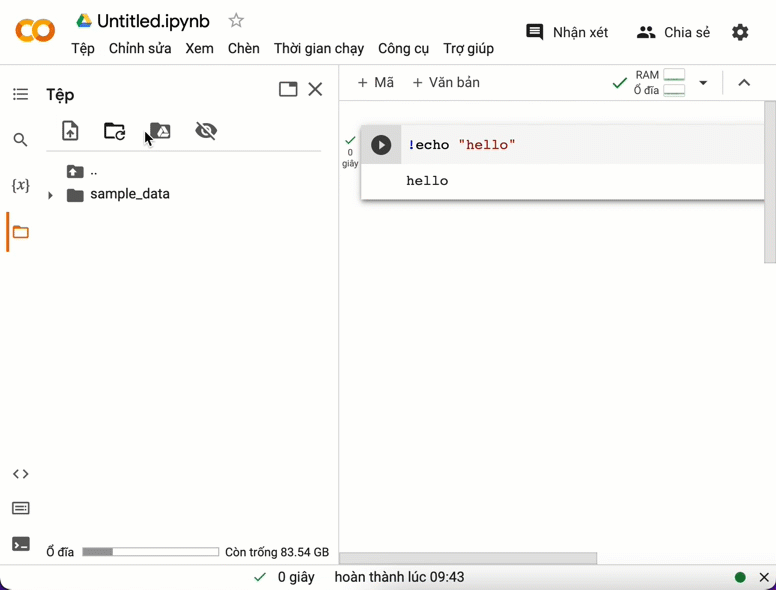The height and width of the screenshot is (590, 776).
Task: Add a code cell with + Mã
Action: tap(376, 83)
